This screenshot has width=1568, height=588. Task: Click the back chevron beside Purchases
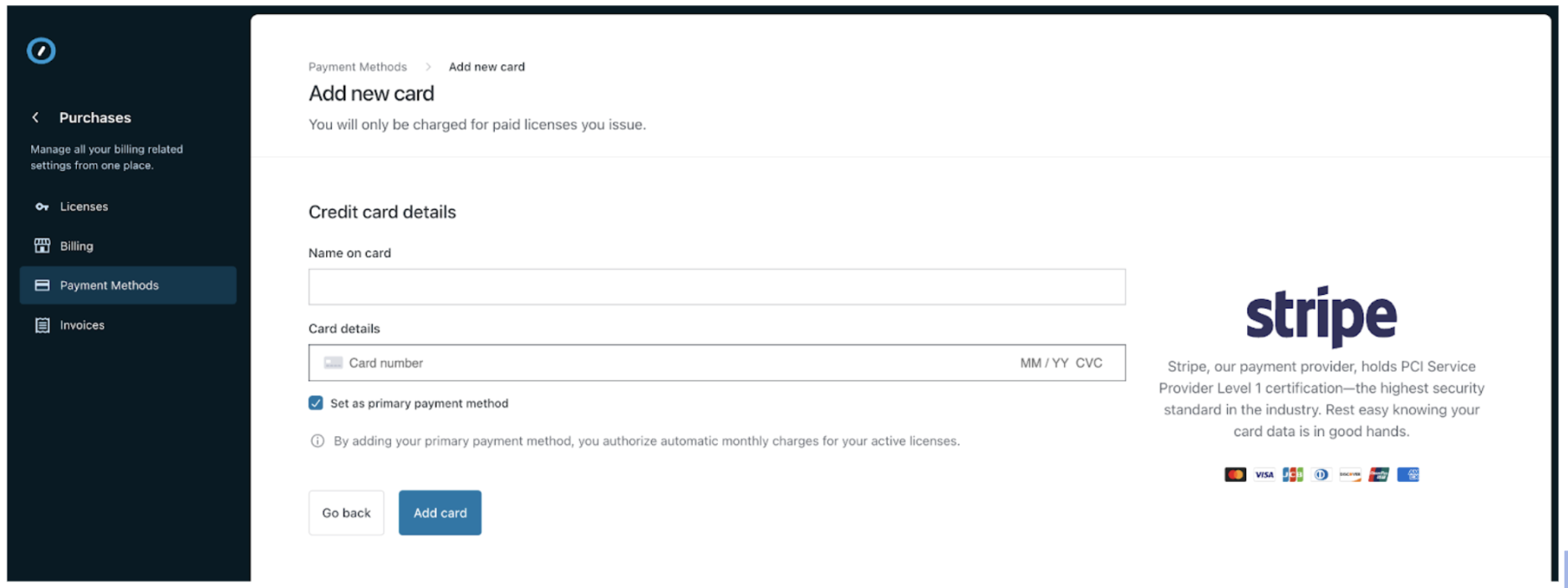[35, 118]
